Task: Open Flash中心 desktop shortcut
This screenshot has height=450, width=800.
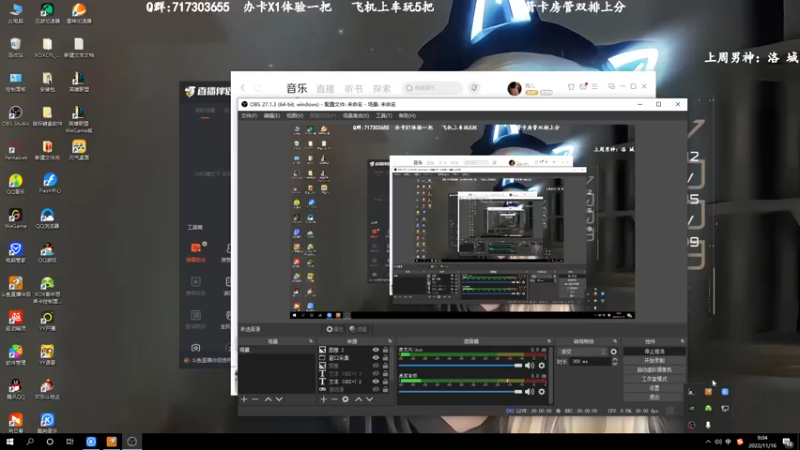Action: click(x=49, y=183)
